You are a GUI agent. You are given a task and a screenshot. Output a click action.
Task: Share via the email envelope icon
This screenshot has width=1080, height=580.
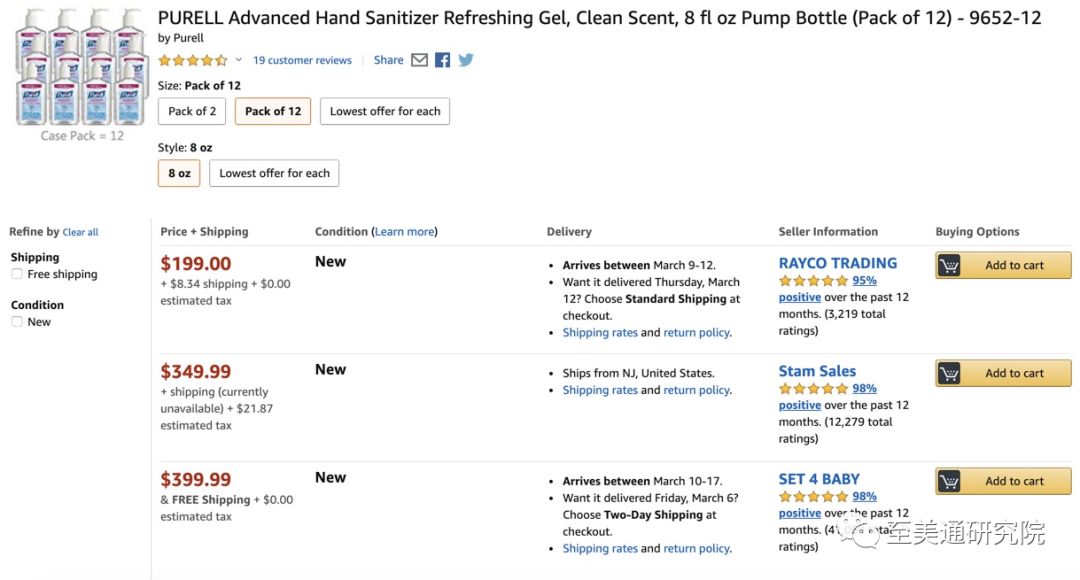tap(419, 60)
